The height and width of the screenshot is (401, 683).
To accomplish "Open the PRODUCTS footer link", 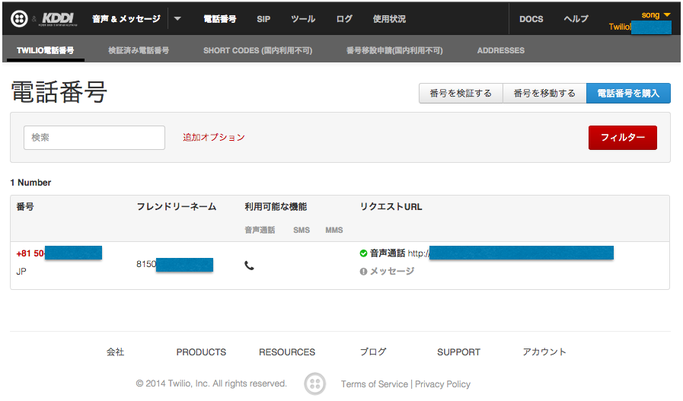I will pyautogui.click(x=201, y=352).
